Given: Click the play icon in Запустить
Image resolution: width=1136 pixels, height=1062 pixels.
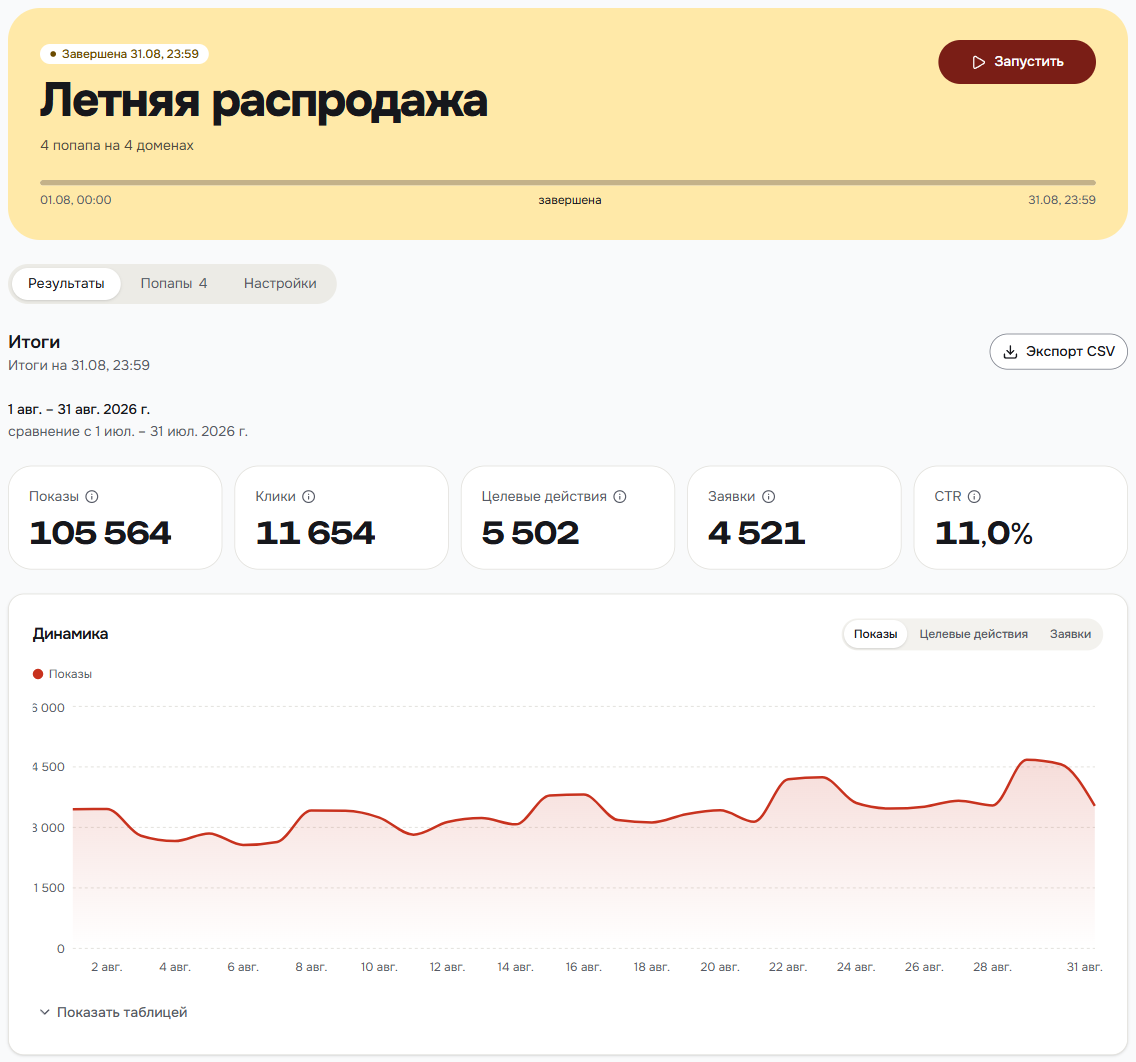Looking at the screenshot, I should (979, 62).
